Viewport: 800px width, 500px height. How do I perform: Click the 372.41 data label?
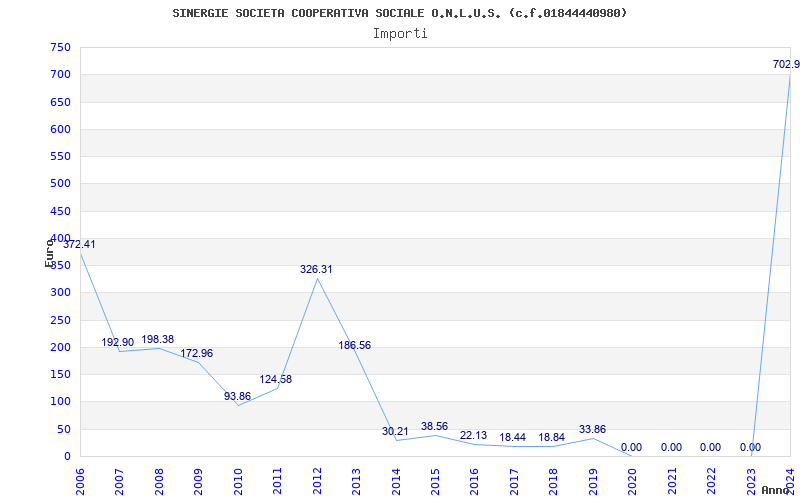[x=79, y=244]
